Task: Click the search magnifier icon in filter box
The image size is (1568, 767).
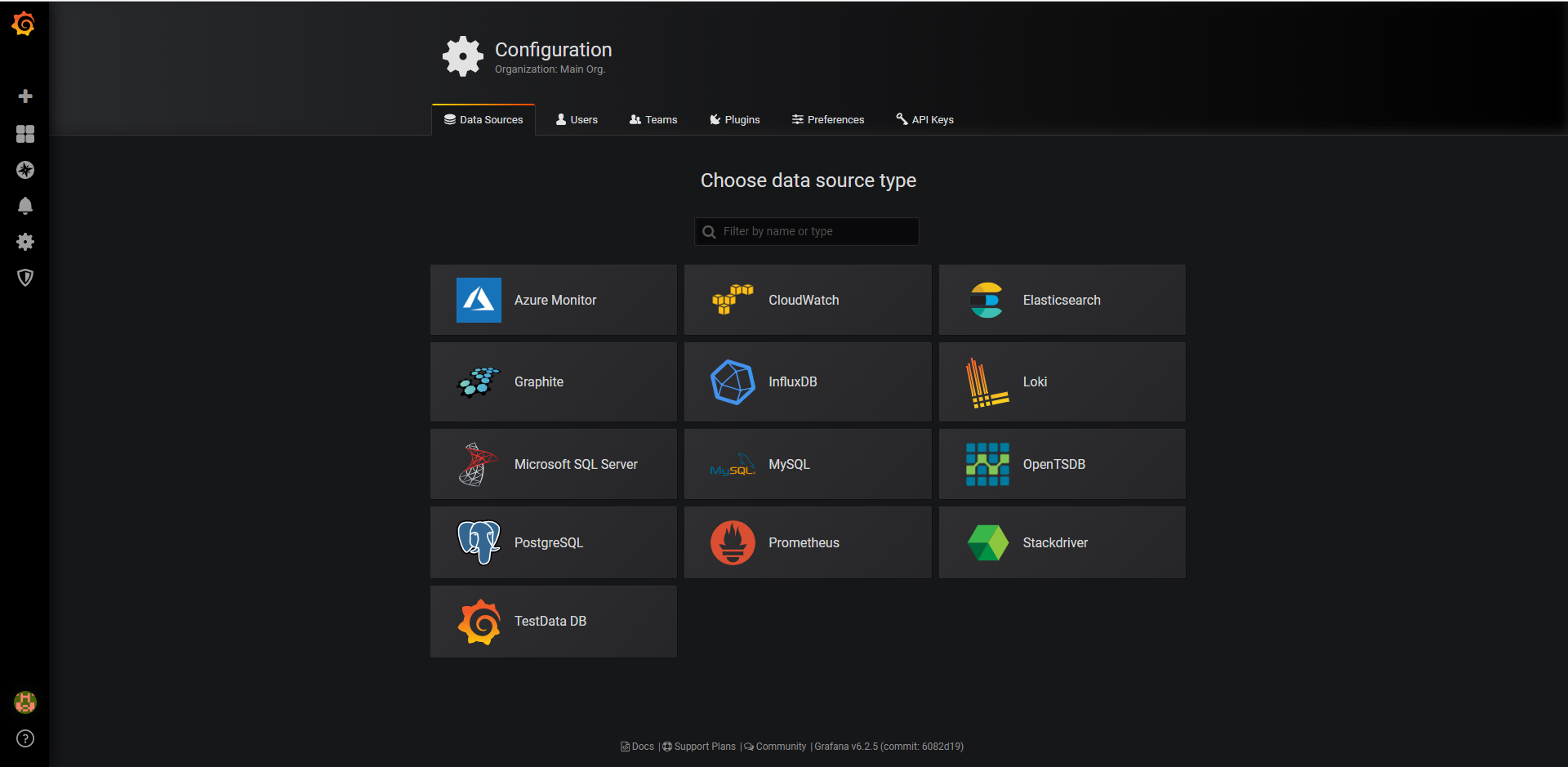Action: pos(709,232)
